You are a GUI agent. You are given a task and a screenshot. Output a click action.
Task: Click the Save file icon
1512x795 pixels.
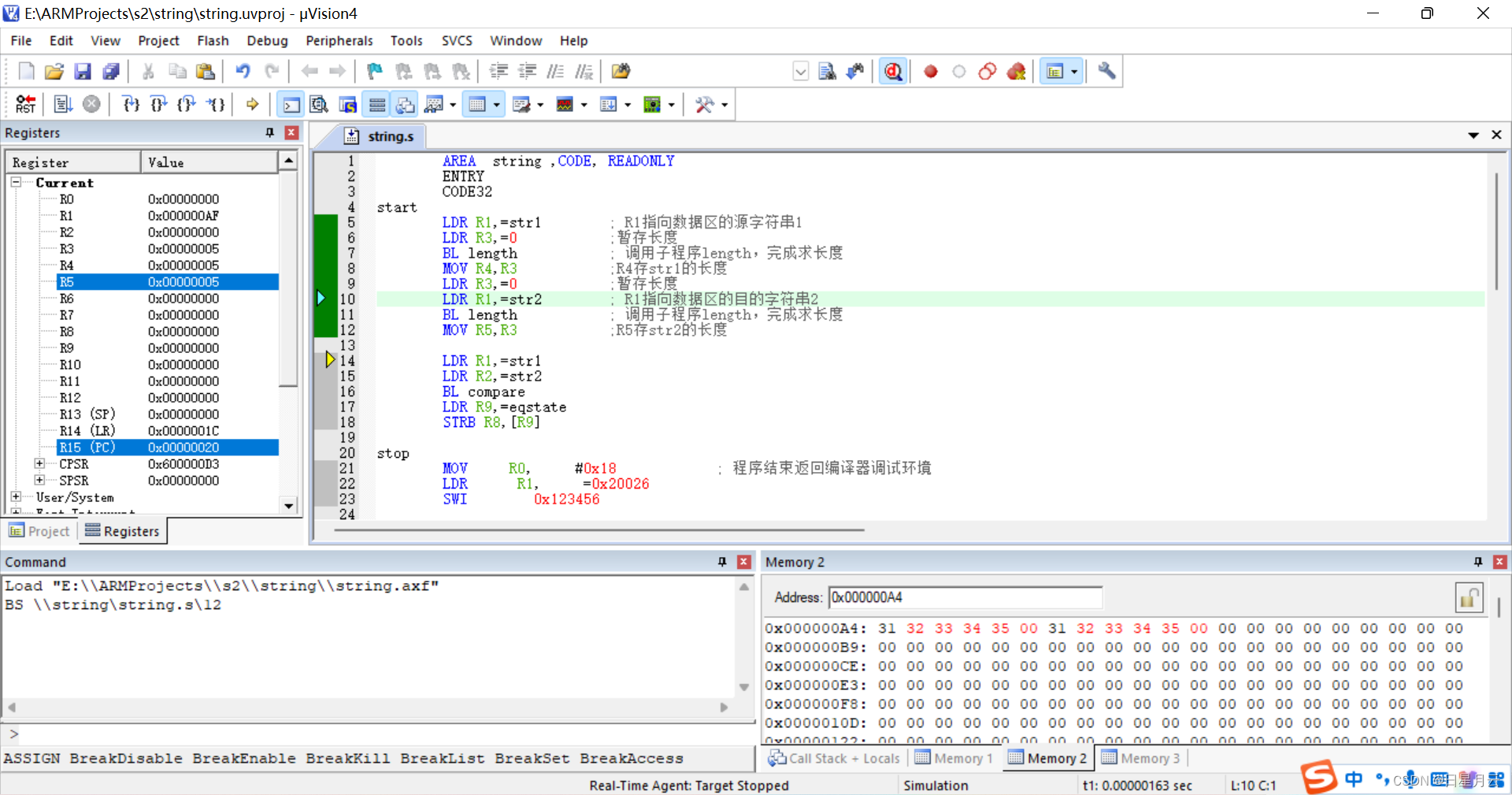[x=82, y=71]
